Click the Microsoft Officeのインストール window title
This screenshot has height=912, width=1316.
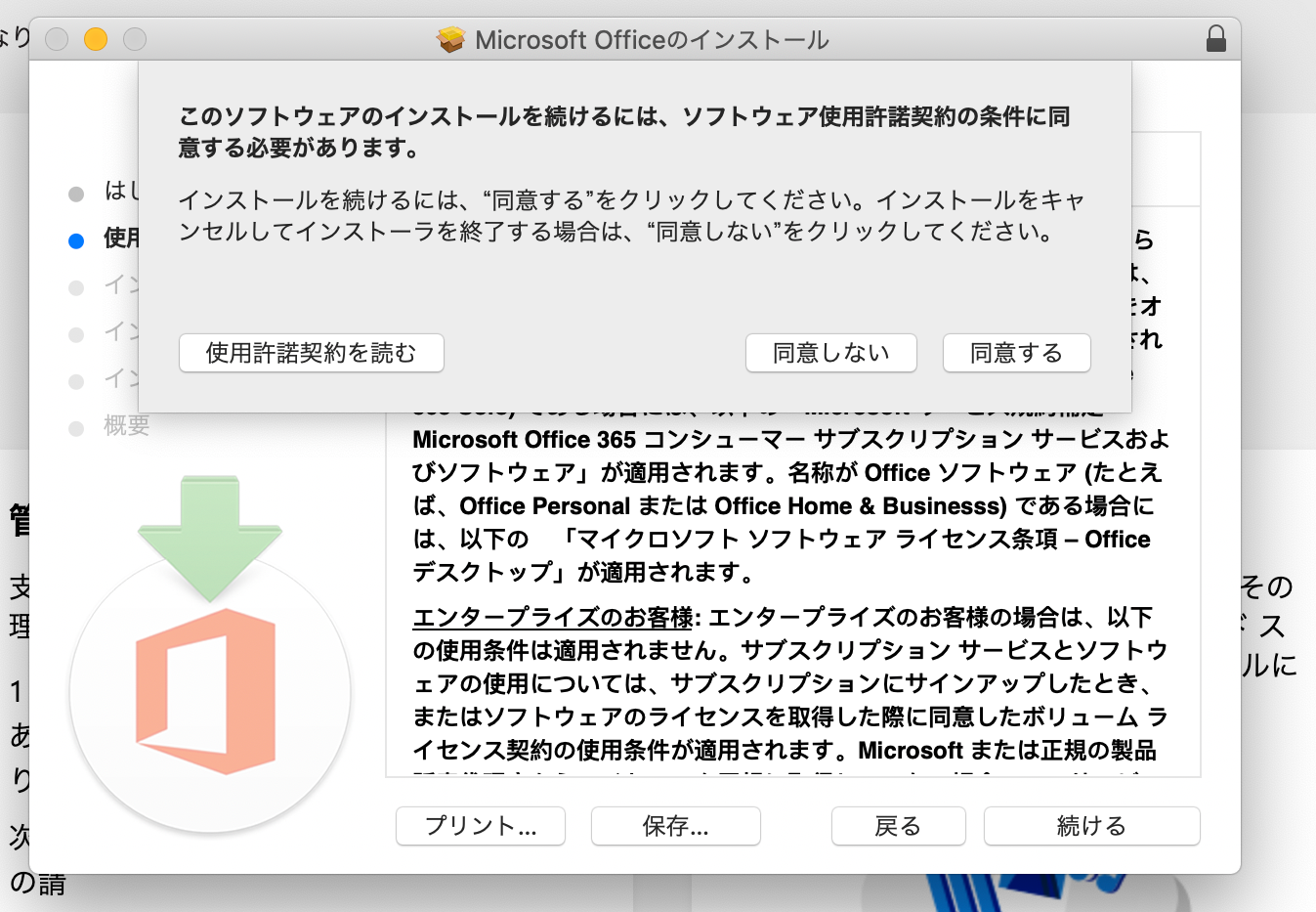(x=652, y=40)
